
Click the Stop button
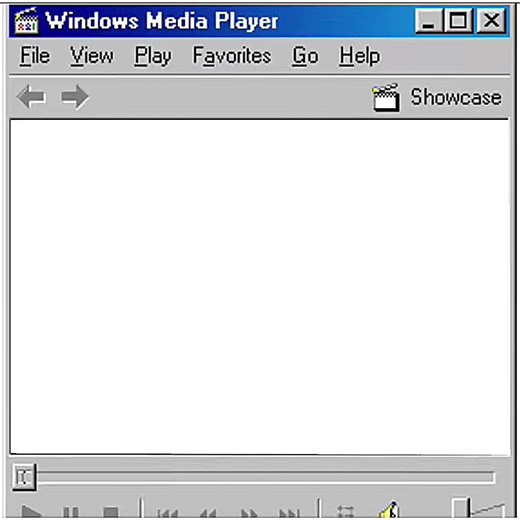click(x=111, y=513)
